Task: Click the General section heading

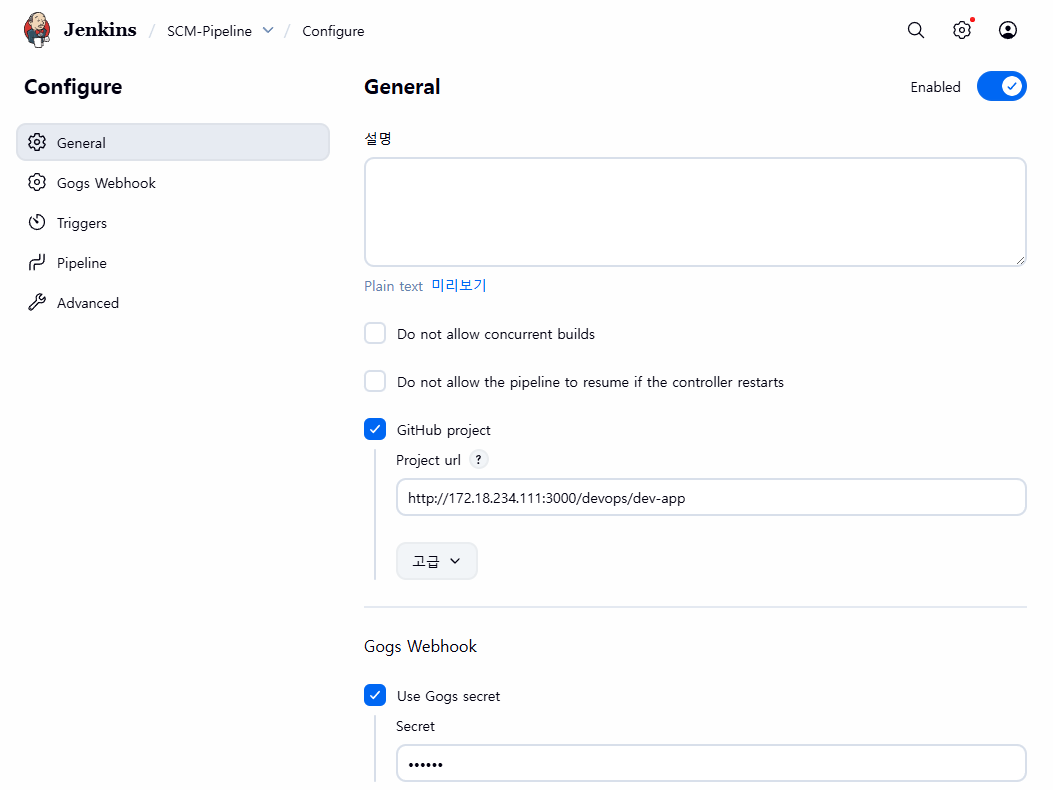Action: (402, 87)
